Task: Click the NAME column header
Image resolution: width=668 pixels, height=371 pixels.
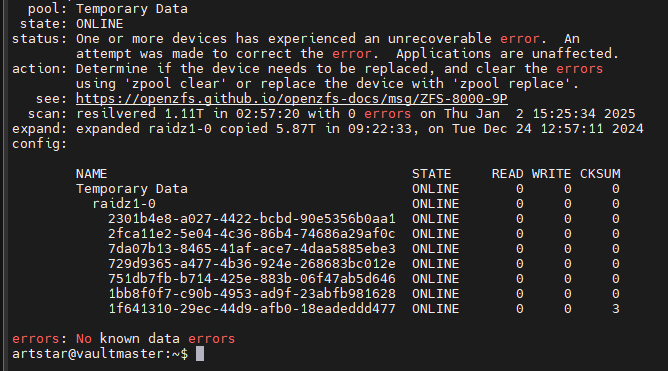Action: click(x=92, y=174)
